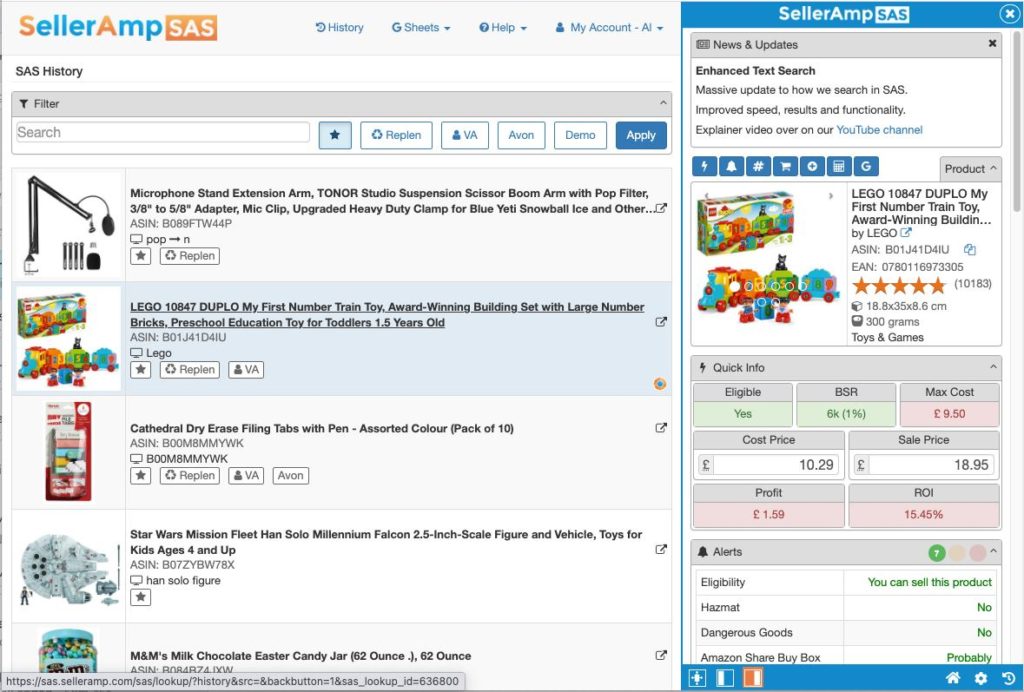
Task: Dismiss the News & Updates box
Action: 992,43
